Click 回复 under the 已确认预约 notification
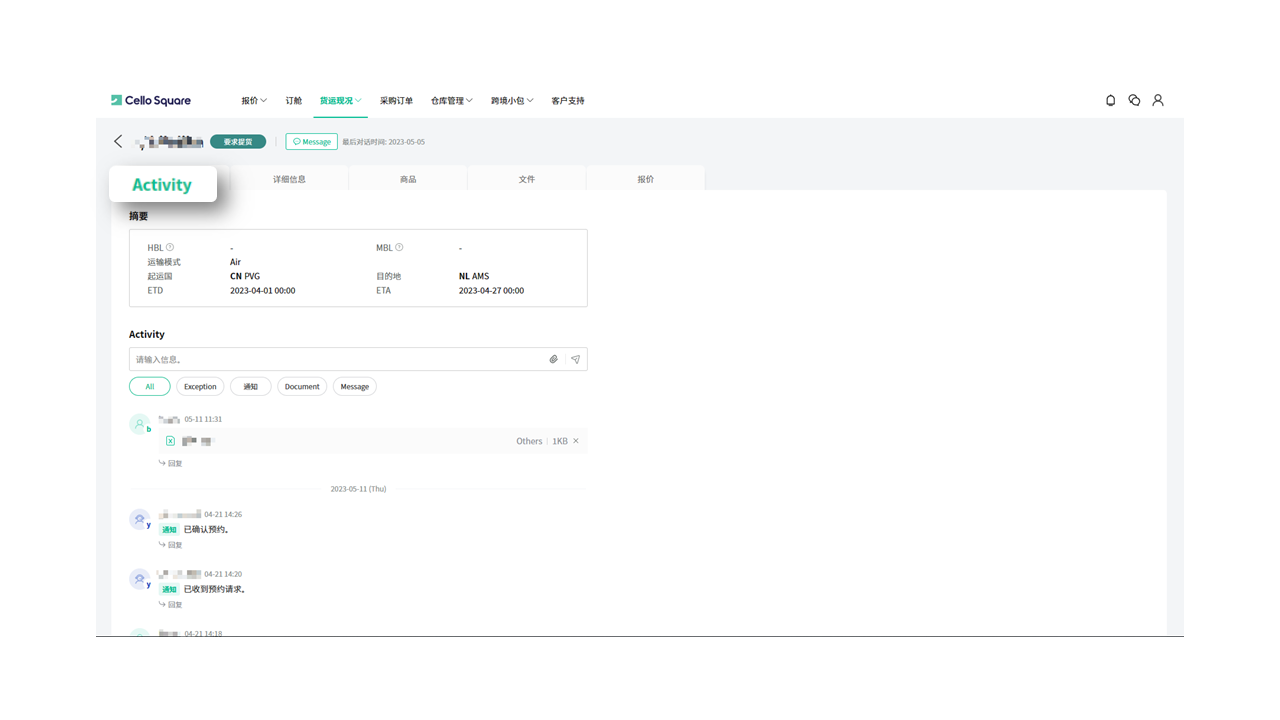Image resolution: width=1280 pixels, height=720 pixels. [171, 545]
